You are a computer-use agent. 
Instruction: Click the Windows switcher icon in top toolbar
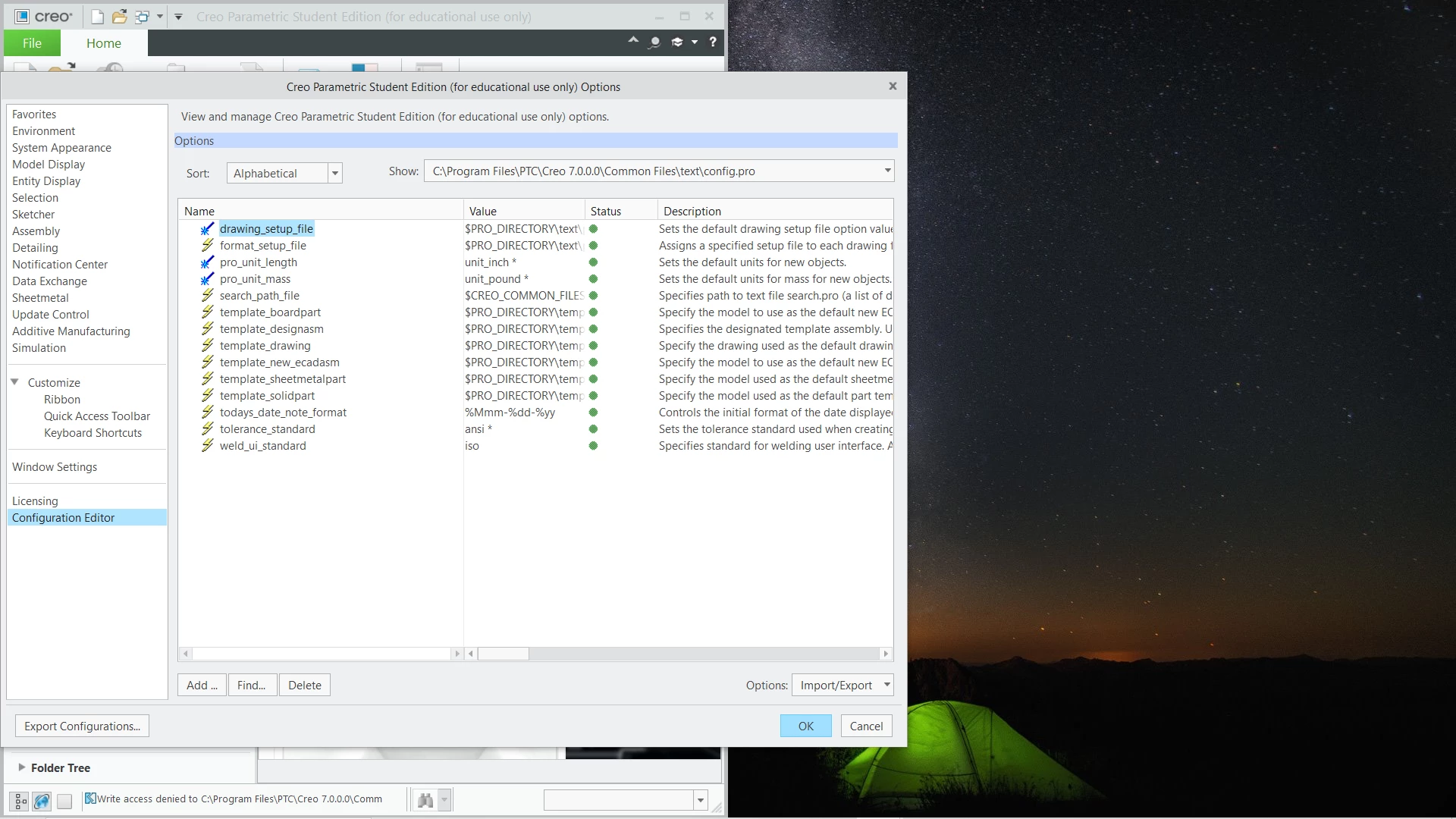pos(142,17)
